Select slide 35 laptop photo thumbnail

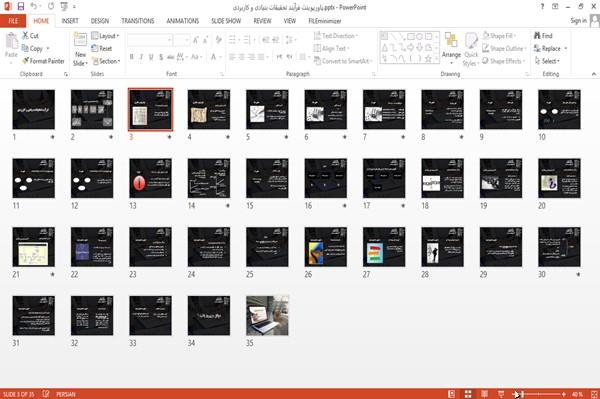point(267,316)
